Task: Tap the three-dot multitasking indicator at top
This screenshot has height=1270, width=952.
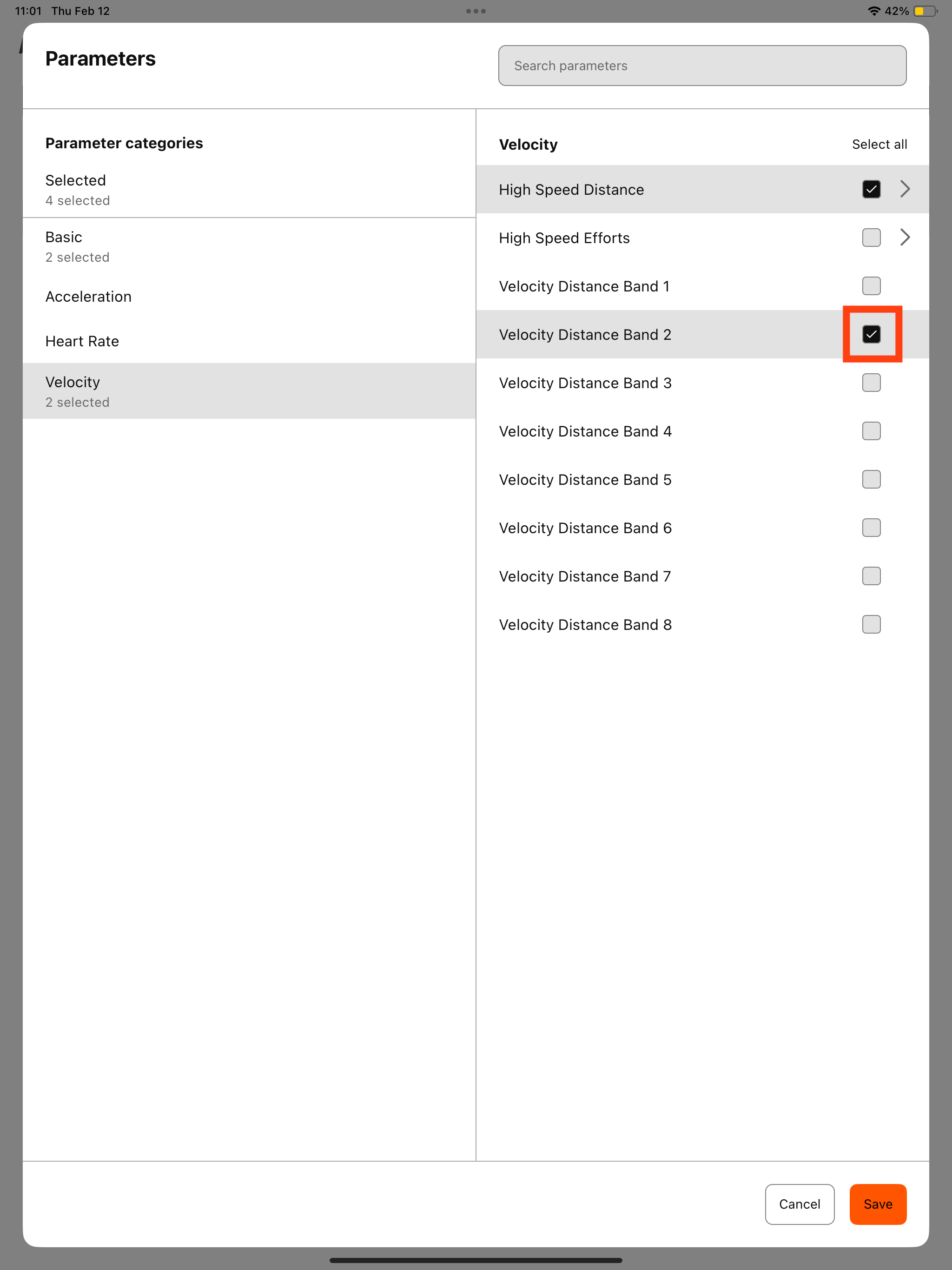Action: pyautogui.click(x=476, y=11)
